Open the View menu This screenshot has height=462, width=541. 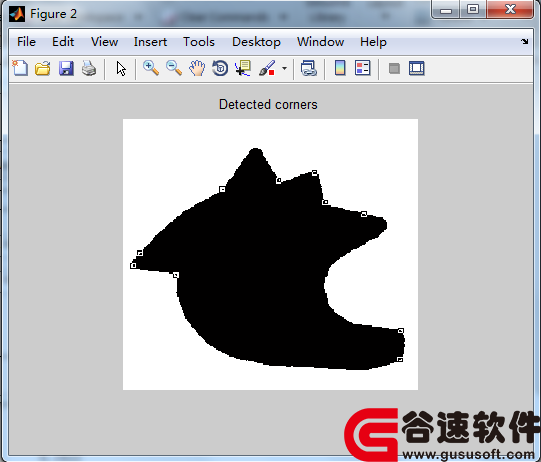coord(104,42)
